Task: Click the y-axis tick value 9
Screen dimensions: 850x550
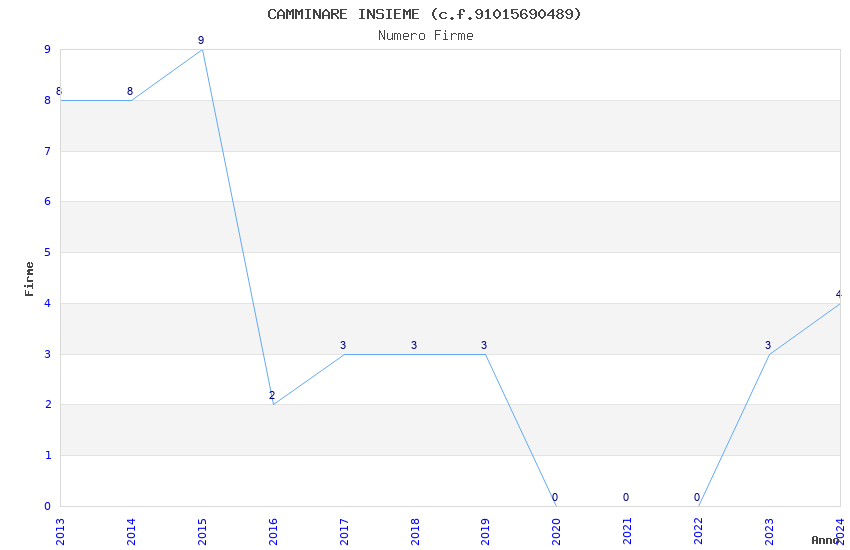Action: (x=48, y=50)
